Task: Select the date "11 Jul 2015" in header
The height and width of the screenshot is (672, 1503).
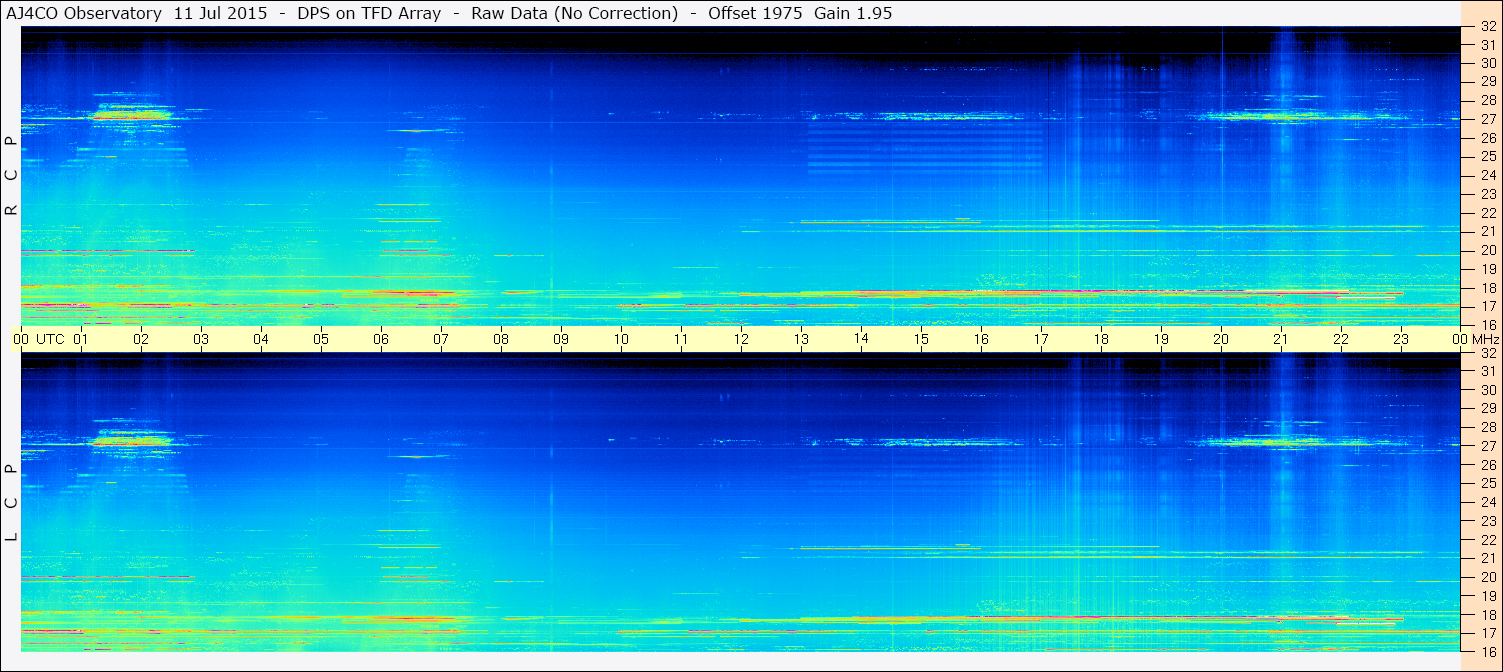Action: (x=222, y=14)
